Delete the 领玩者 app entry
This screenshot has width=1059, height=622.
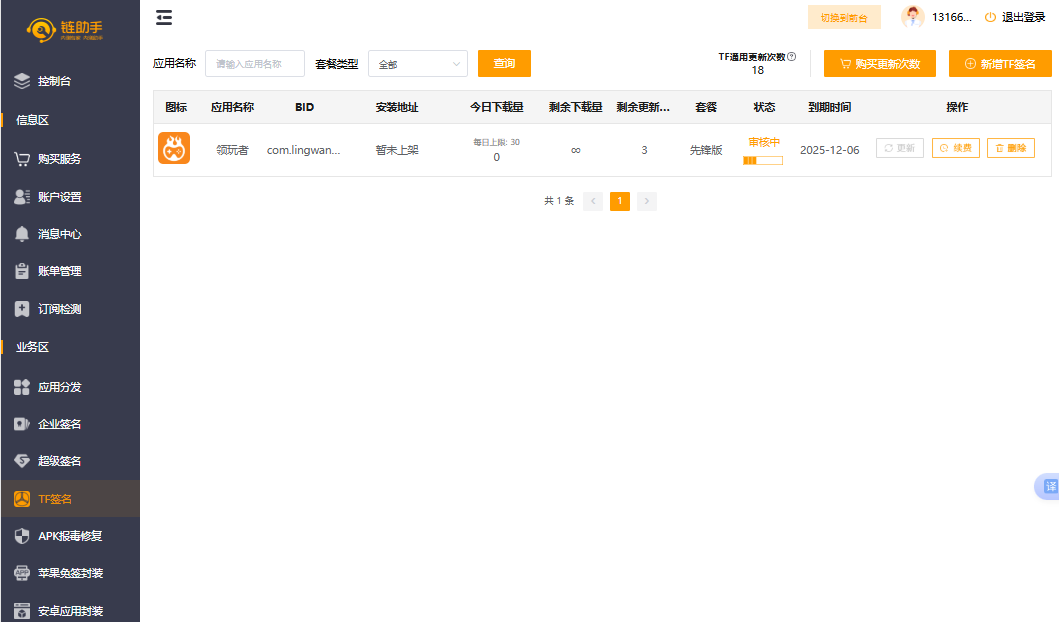[1010, 148]
